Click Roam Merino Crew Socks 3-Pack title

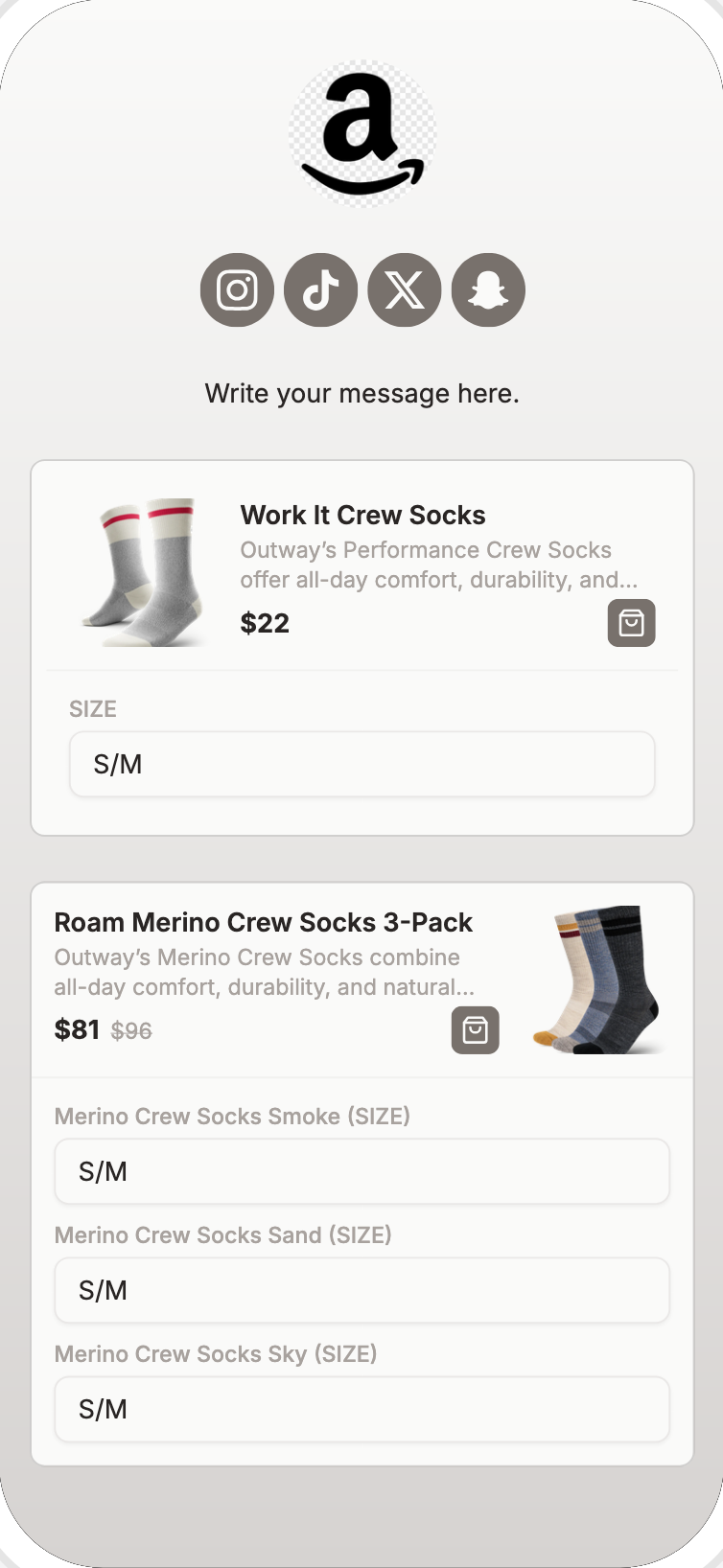[x=263, y=922]
